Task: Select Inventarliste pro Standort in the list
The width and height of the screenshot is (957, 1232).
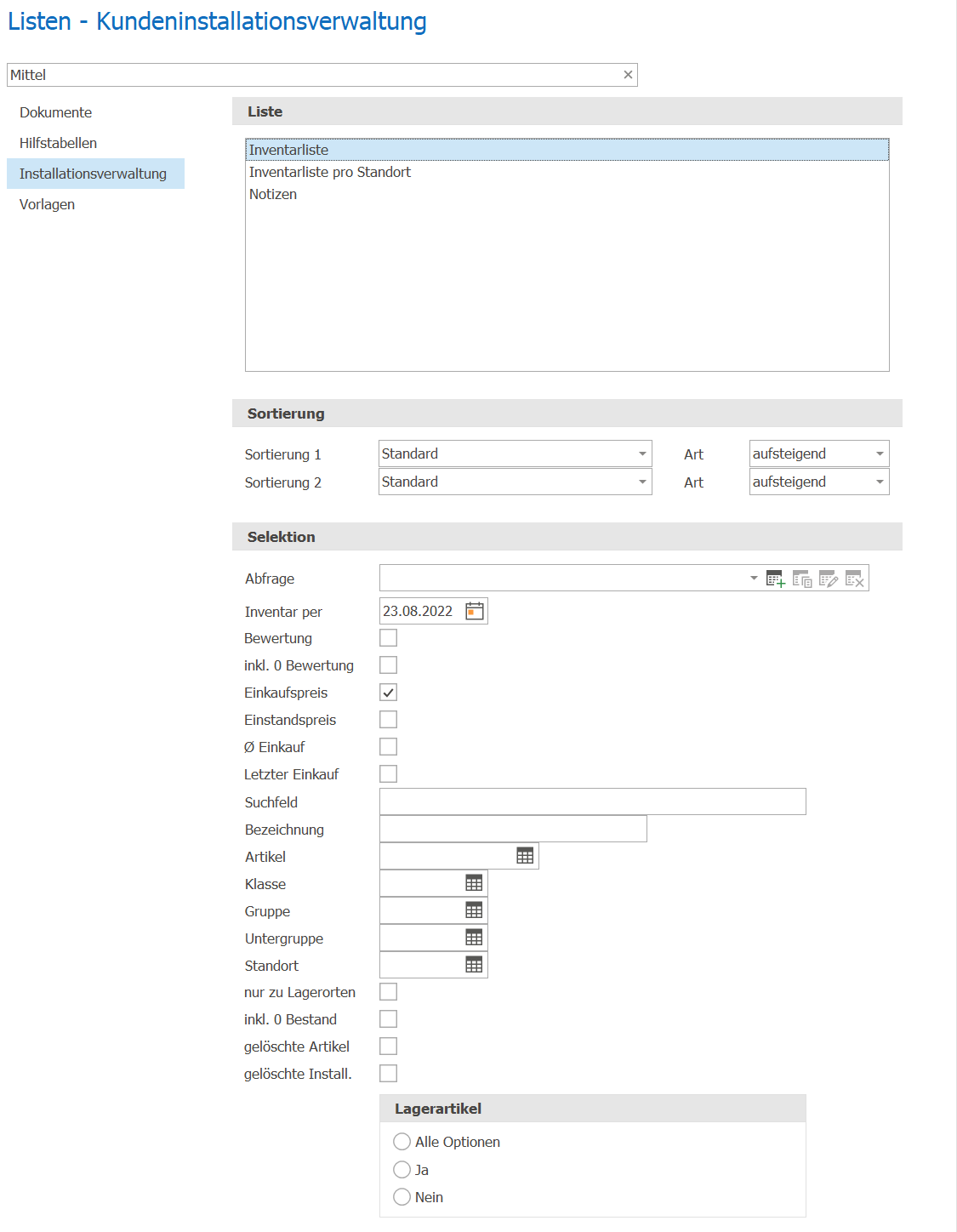Action: coord(567,172)
